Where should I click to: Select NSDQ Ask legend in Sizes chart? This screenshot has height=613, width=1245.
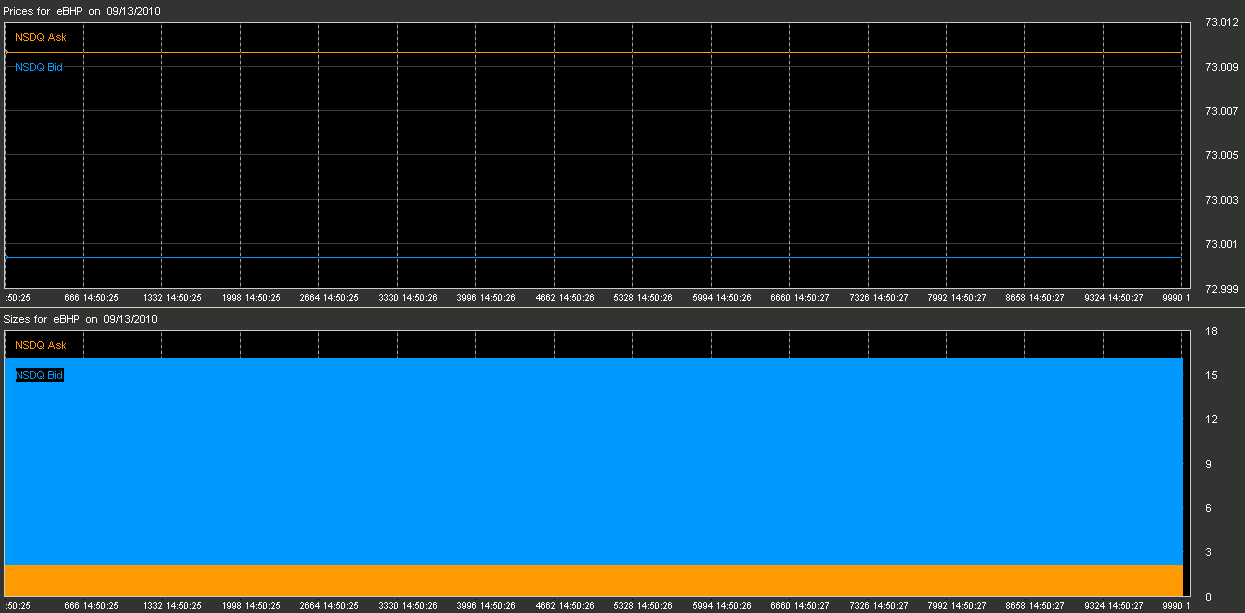click(41, 345)
